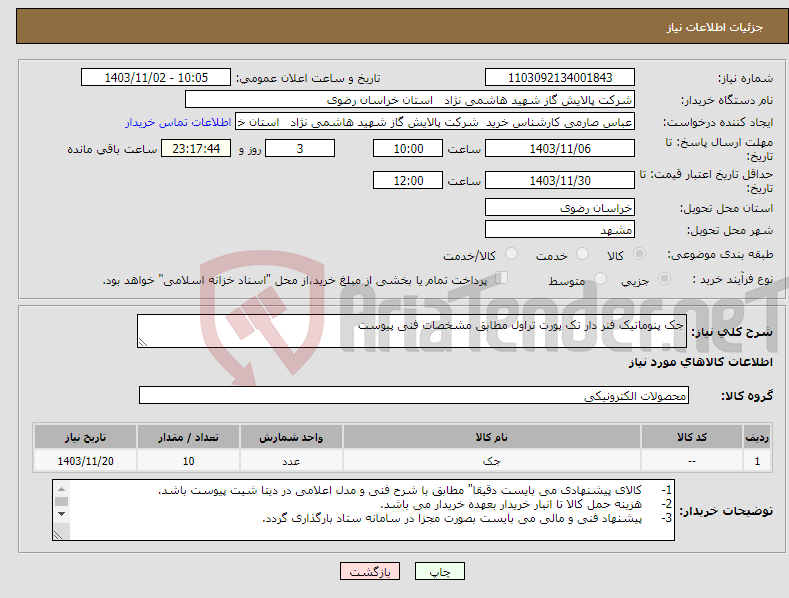Click the buyer notes scrollbar thumb

(61, 501)
